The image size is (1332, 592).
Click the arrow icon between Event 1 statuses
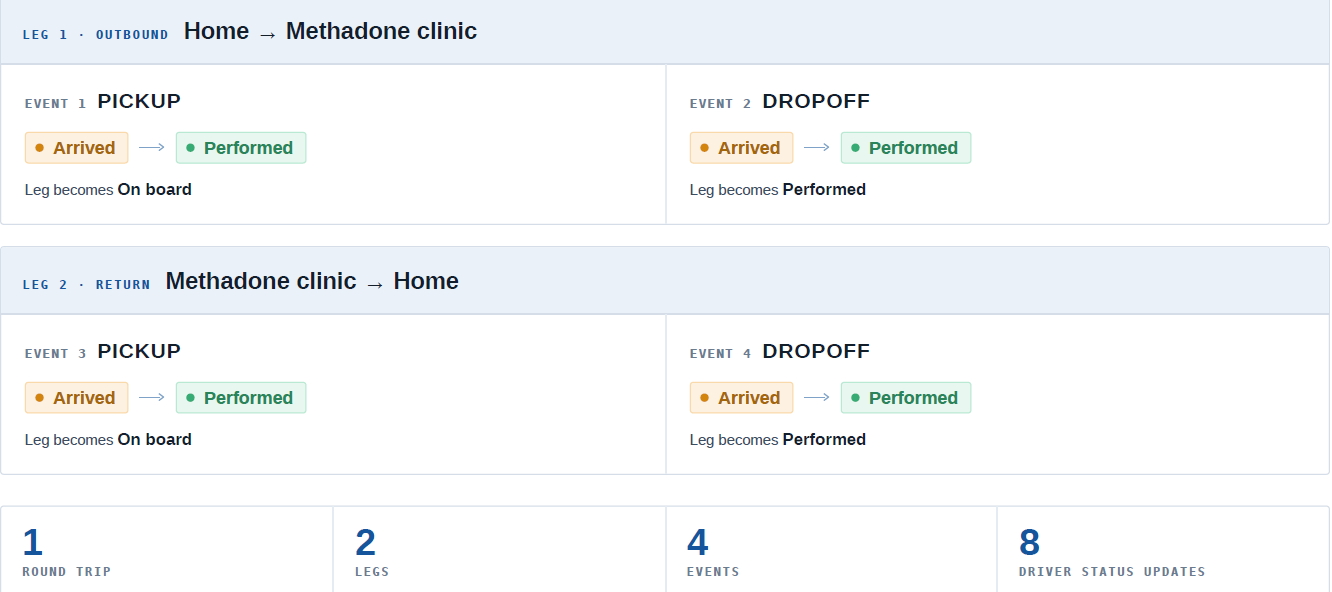point(152,148)
